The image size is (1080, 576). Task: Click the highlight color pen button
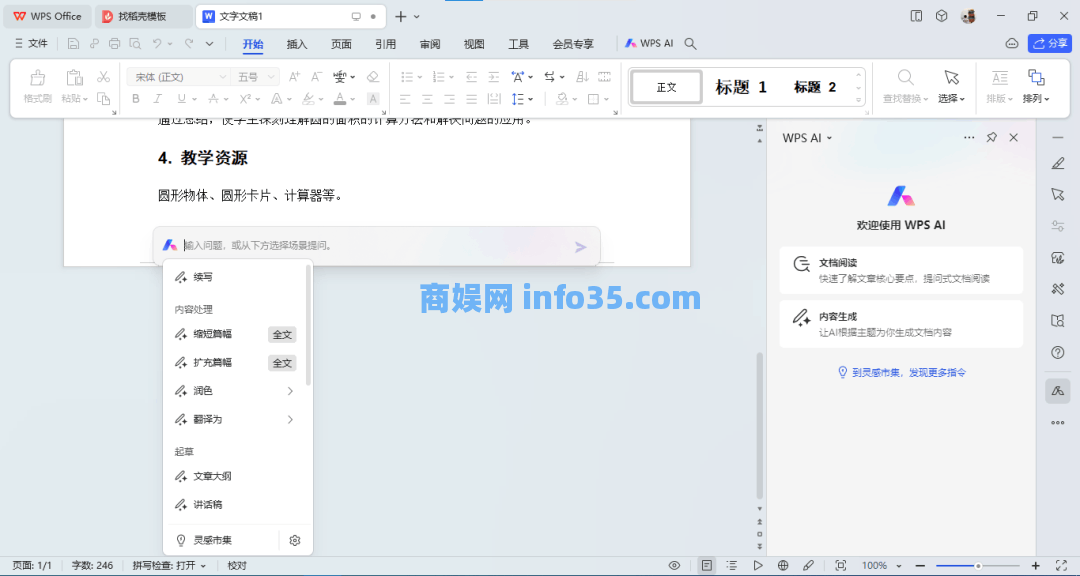coord(309,99)
